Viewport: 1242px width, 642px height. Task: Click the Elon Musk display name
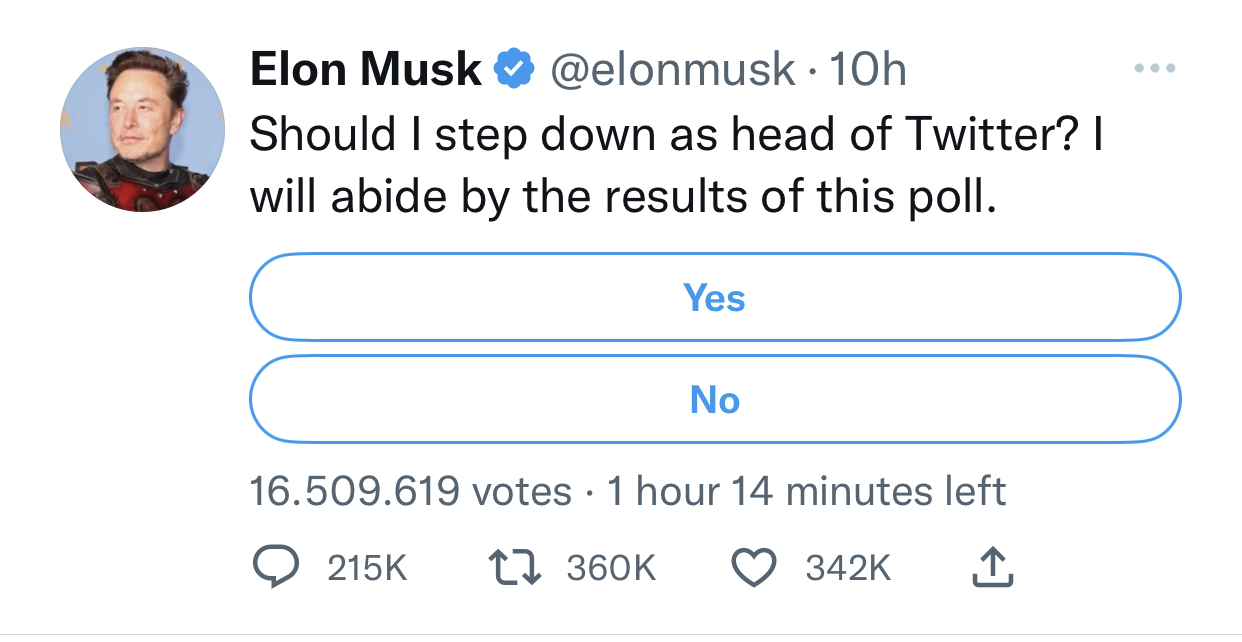[365, 70]
